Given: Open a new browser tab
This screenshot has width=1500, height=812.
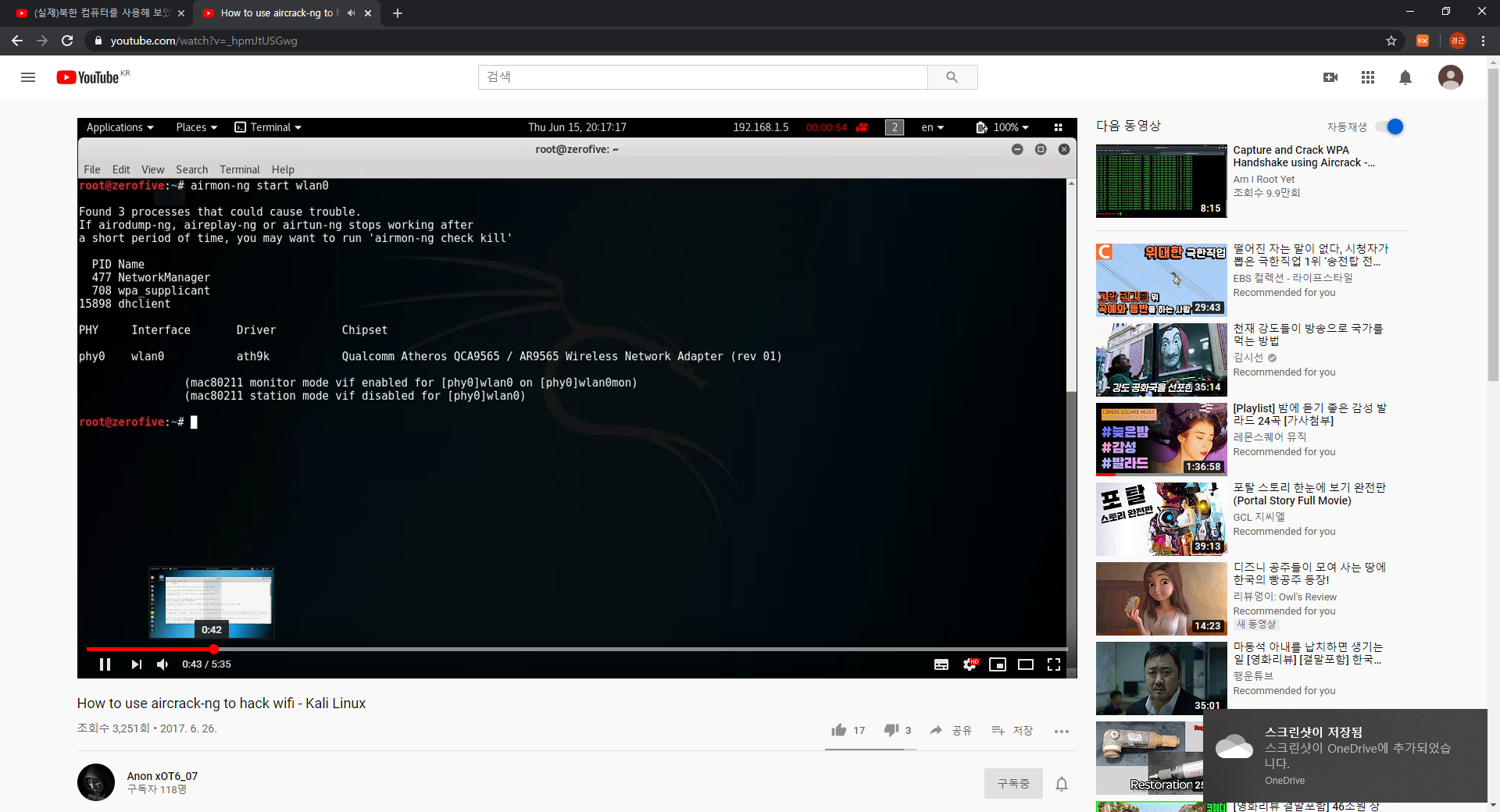Looking at the screenshot, I should point(397,13).
